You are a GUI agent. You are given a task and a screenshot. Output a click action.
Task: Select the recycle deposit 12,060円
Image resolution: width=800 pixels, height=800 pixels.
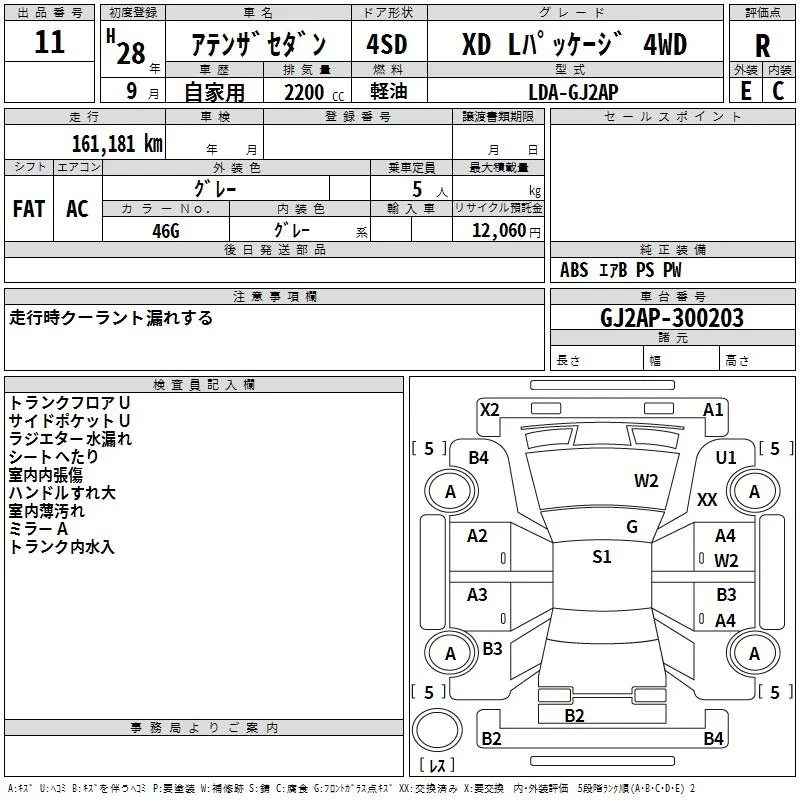tap(506, 231)
